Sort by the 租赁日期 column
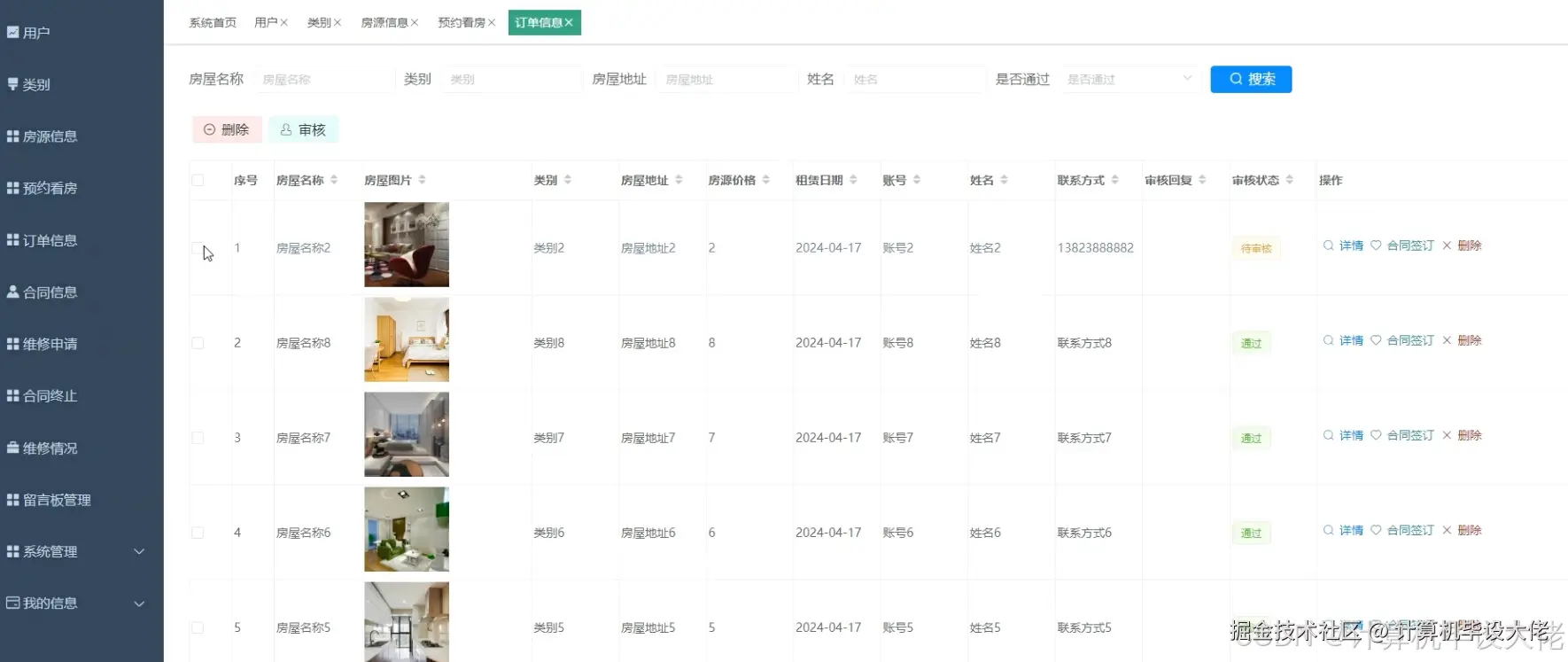 coord(853,180)
